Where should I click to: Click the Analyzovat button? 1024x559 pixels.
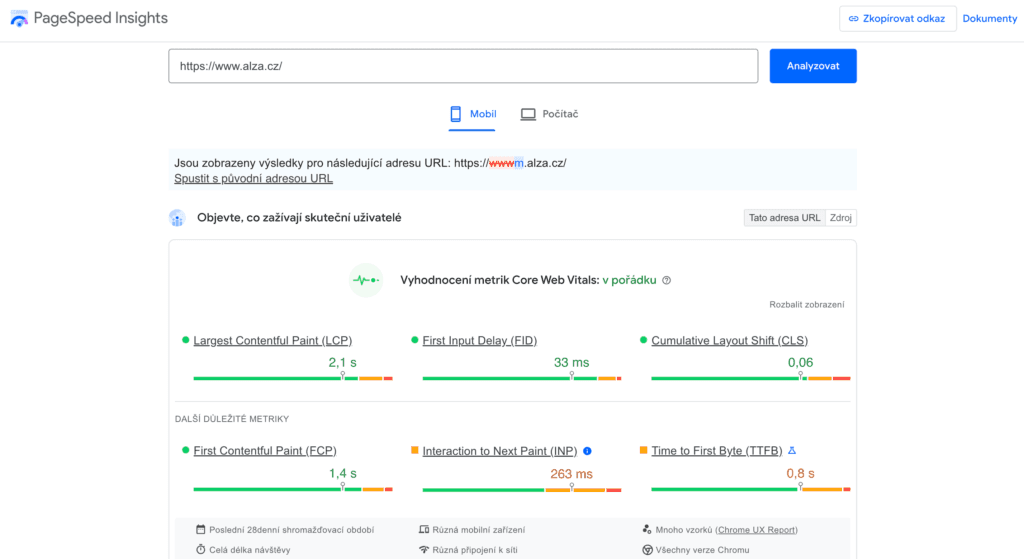(813, 66)
